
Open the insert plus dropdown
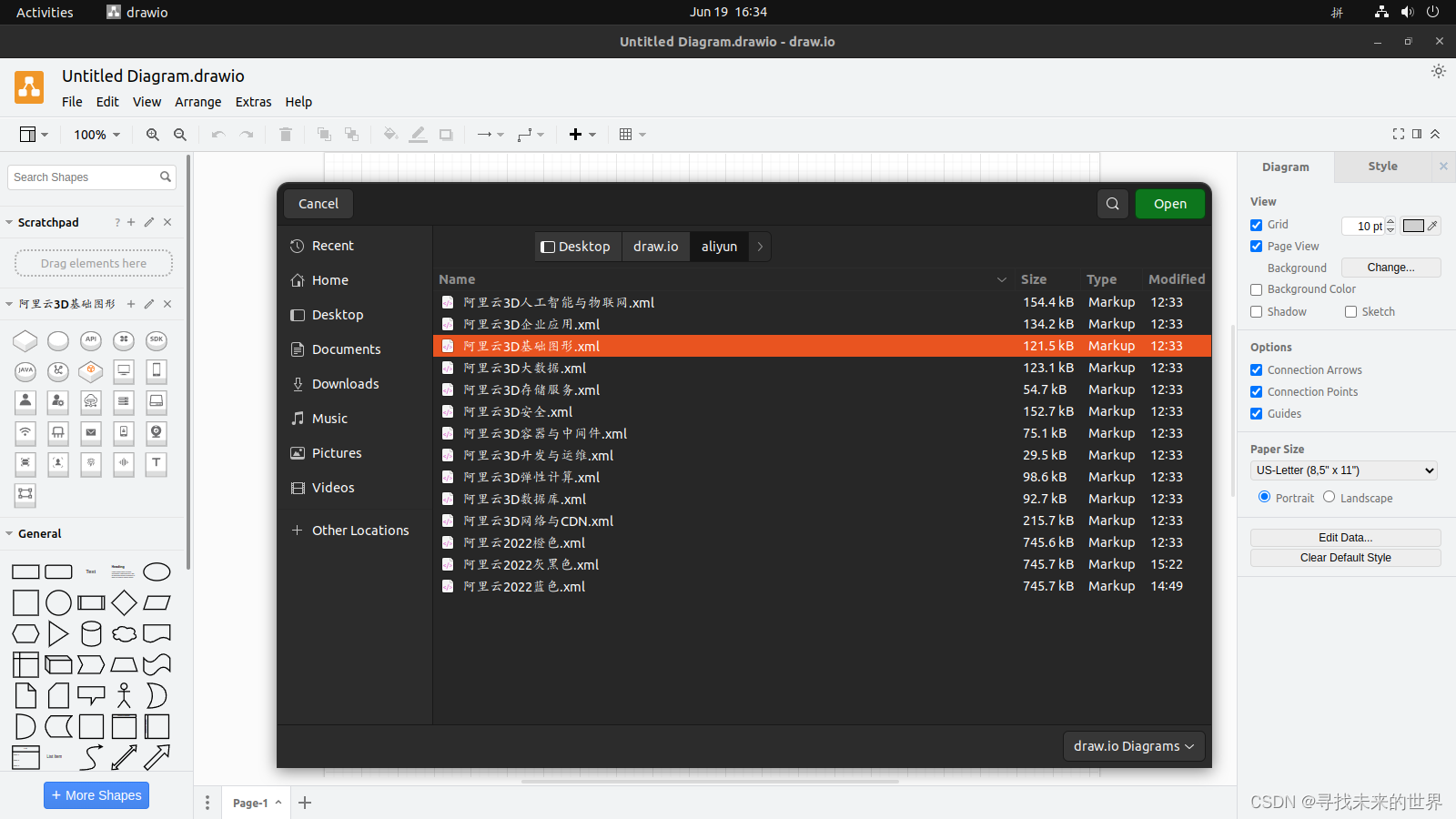[x=582, y=135]
